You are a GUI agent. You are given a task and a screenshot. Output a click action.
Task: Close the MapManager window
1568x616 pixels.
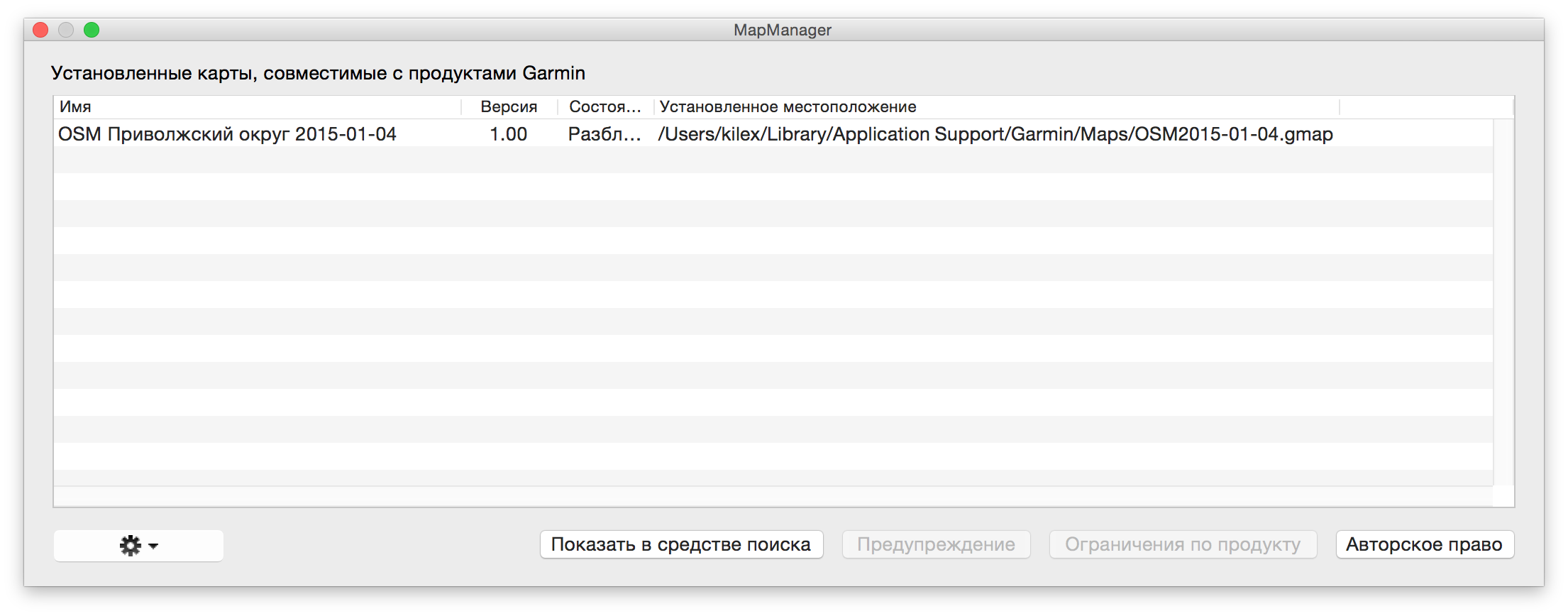tap(40, 30)
